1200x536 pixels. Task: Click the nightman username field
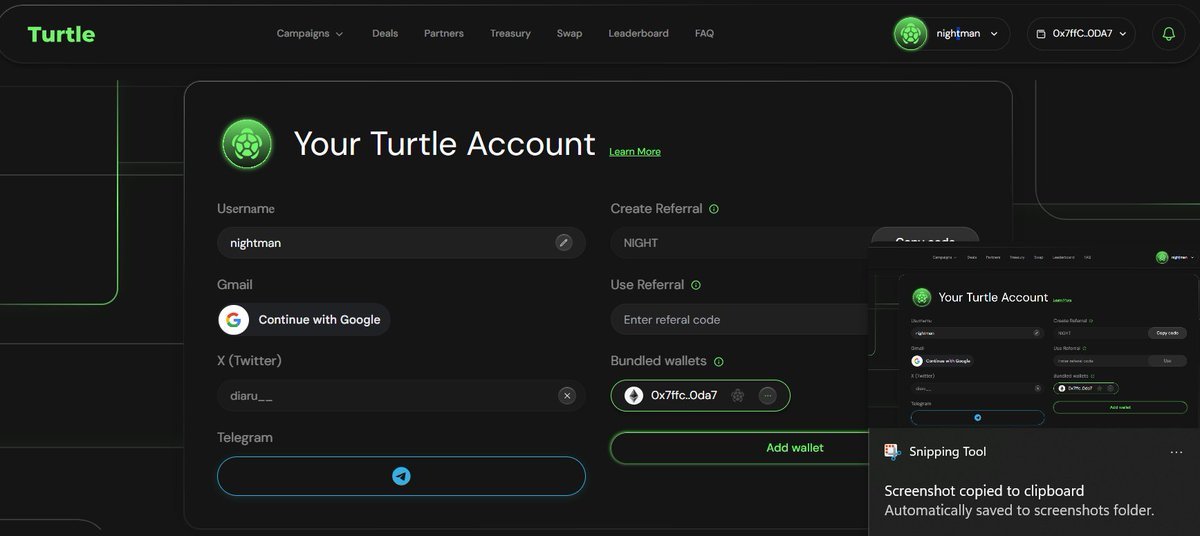[401, 242]
